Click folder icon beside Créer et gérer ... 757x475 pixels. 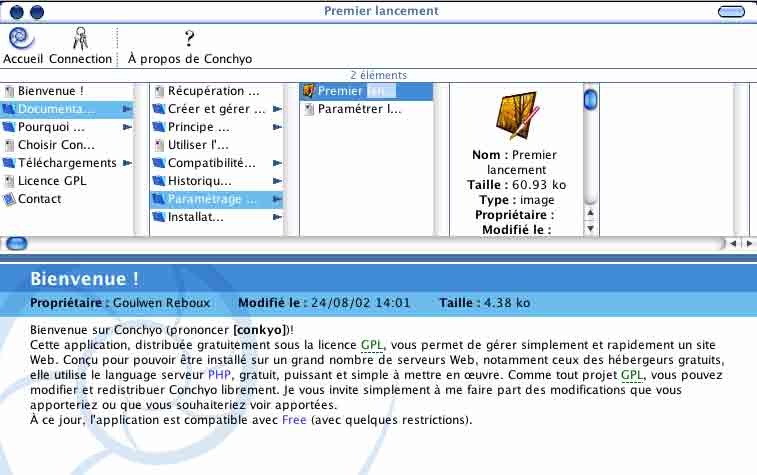(x=159, y=109)
